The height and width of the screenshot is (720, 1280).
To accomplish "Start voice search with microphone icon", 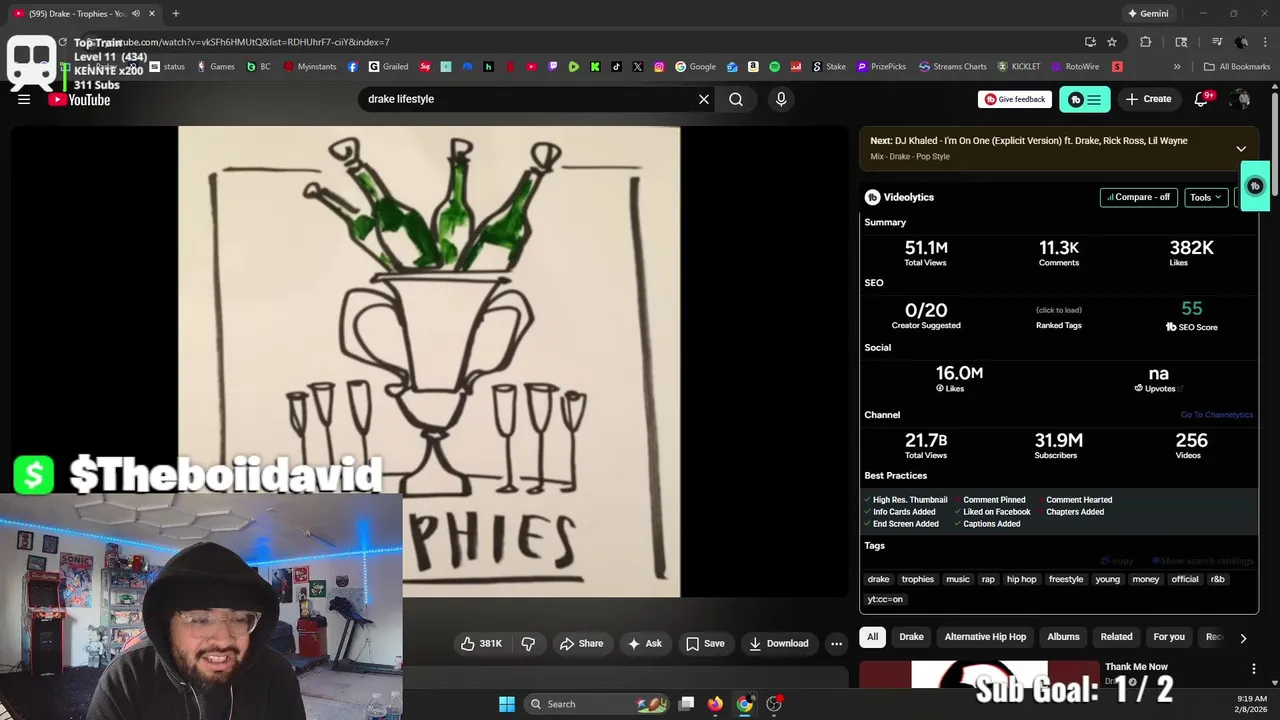I will pyautogui.click(x=781, y=99).
